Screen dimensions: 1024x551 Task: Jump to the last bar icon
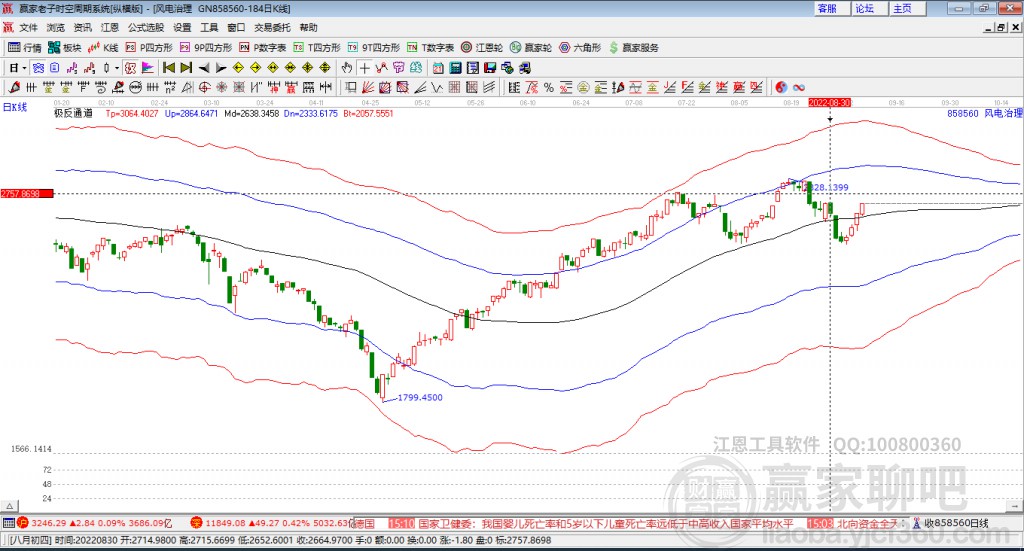186,68
